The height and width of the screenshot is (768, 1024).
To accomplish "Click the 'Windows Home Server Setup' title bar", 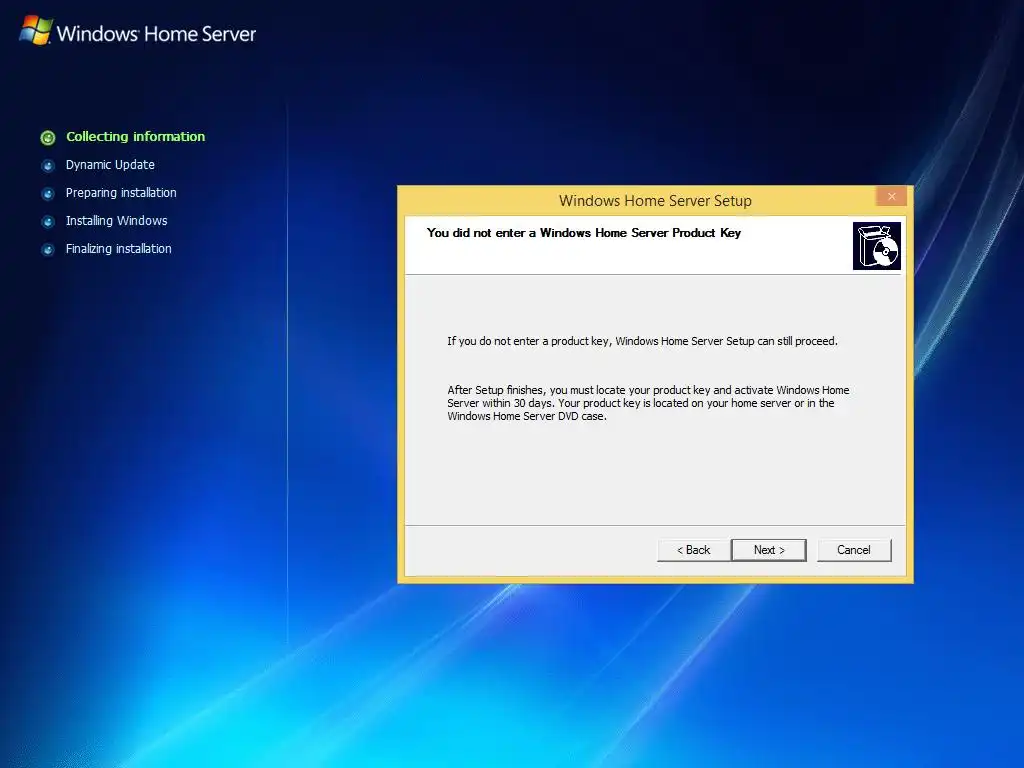I will point(654,200).
